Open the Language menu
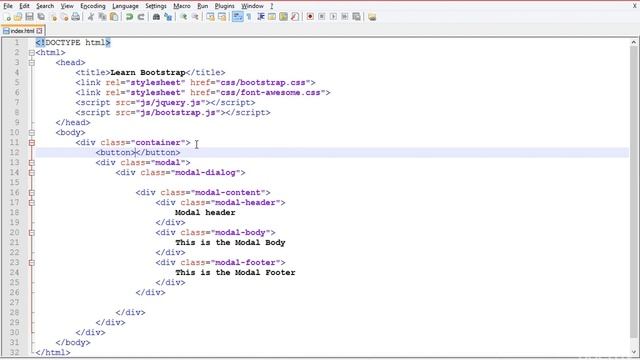The width and height of the screenshot is (640, 360). click(125, 6)
